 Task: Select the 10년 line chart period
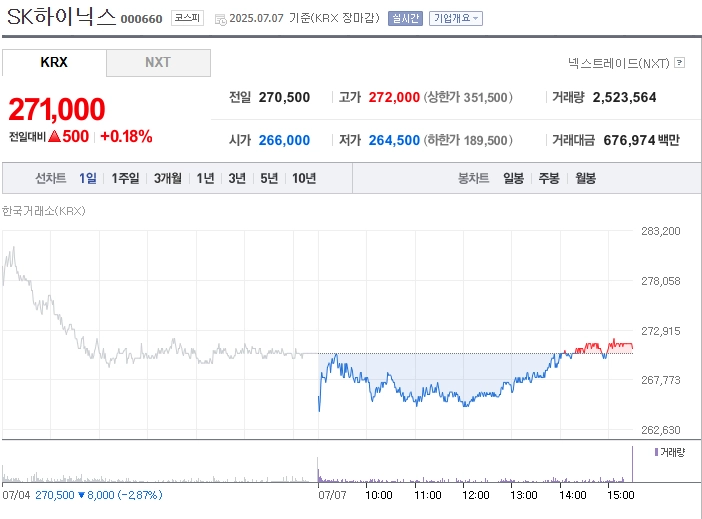click(304, 178)
